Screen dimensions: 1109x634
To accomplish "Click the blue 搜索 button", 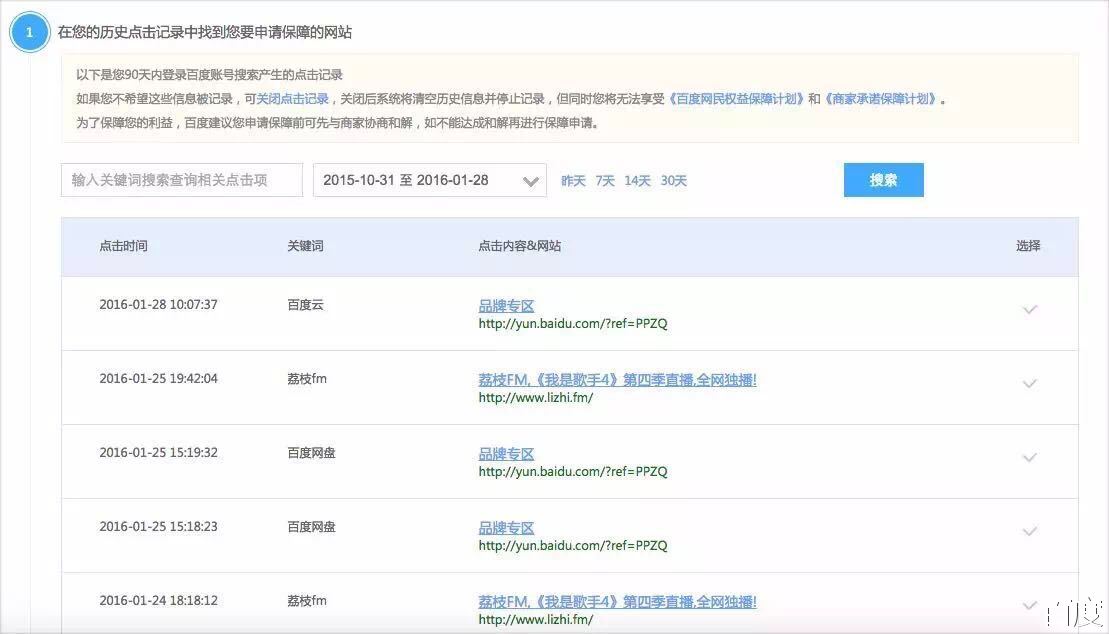I will tap(883, 180).
